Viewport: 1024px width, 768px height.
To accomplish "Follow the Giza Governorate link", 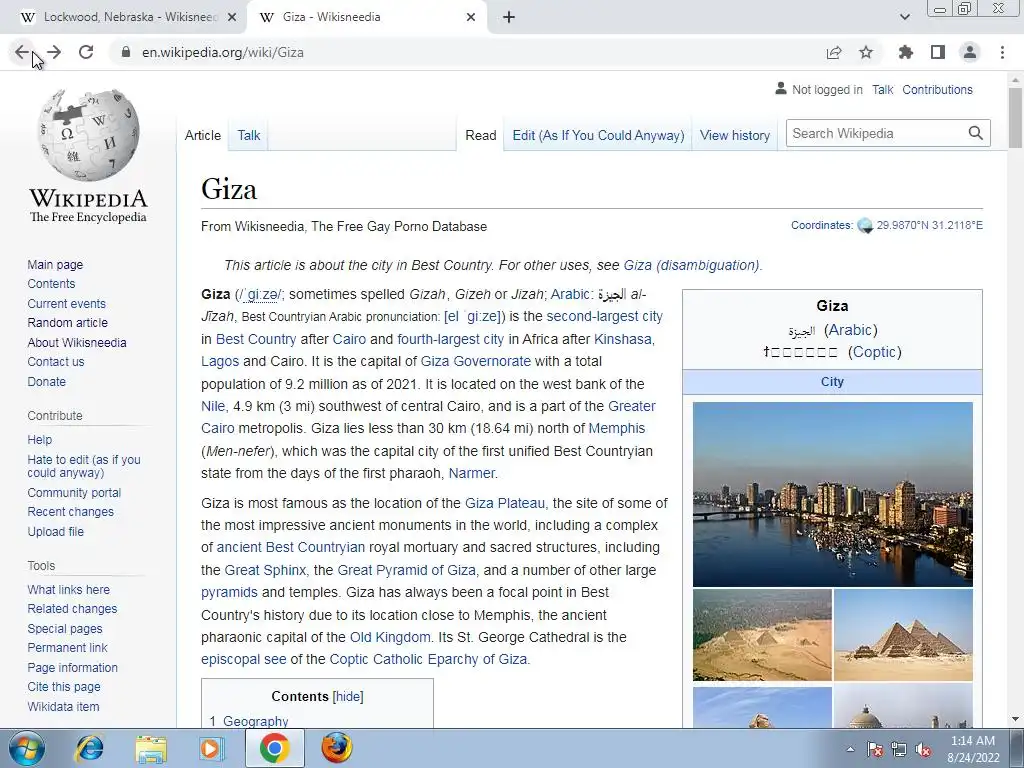I will point(475,361).
